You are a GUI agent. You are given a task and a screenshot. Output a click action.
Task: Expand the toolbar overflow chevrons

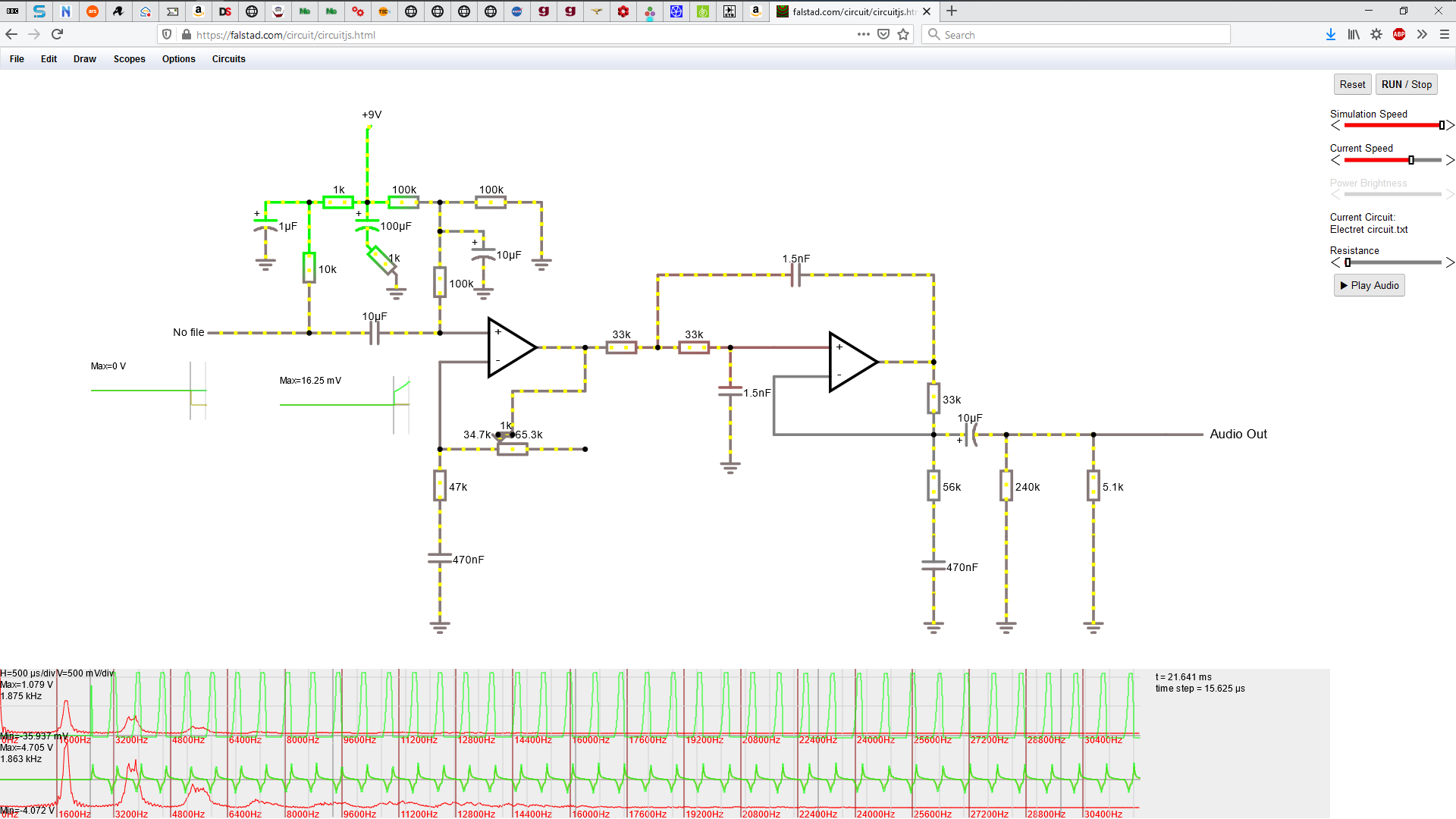point(1422,34)
